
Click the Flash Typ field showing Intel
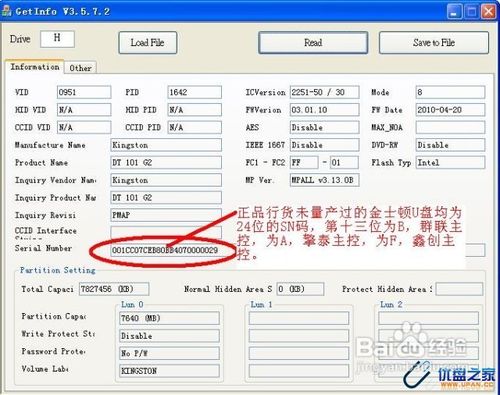pyautogui.click(x=450, y=163)
